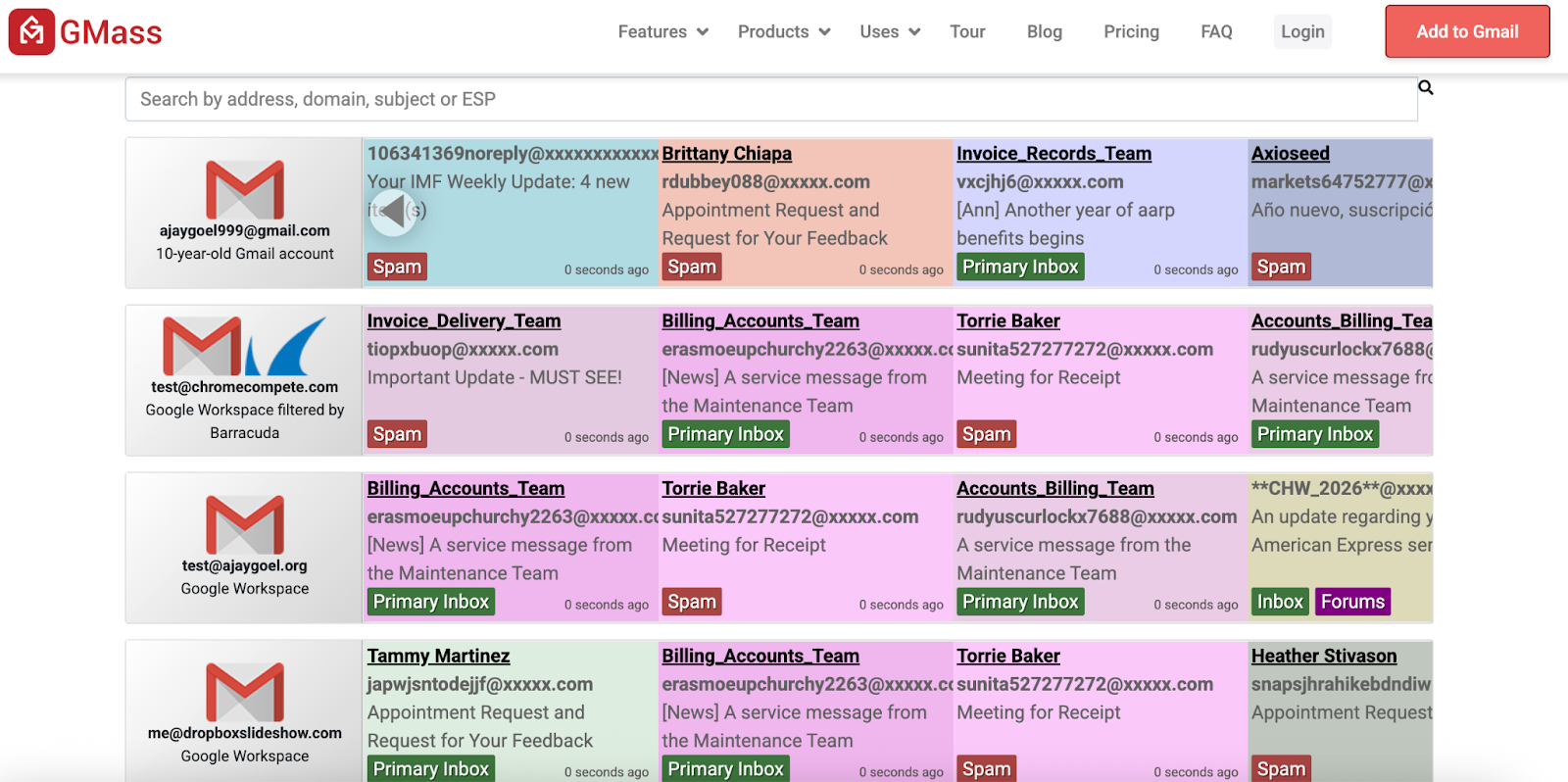Image resolution: width=1568 pixels, height=782 pixels.
Task: Focus the search by address field
Action: [x=771, y=99]
